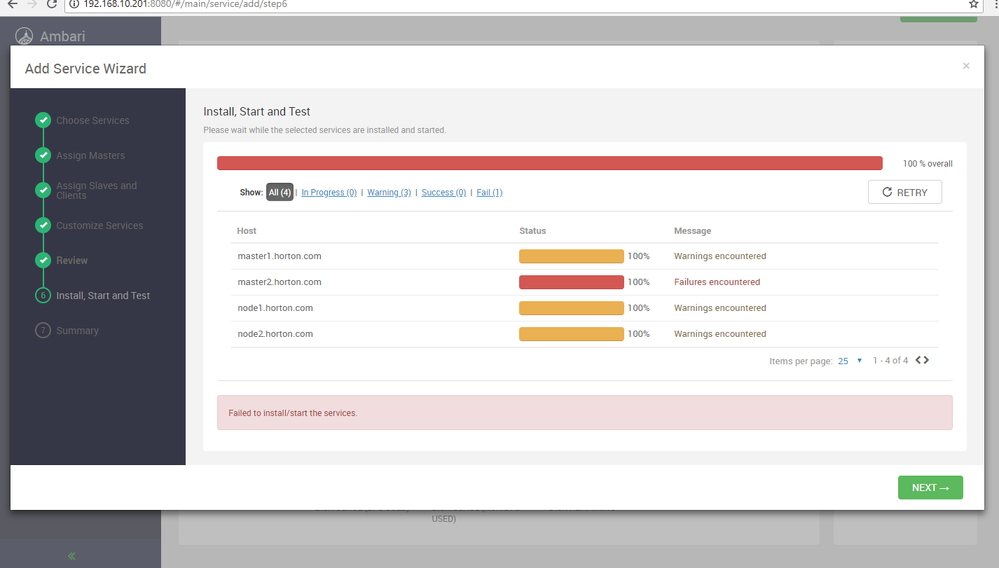
Task: Filter hosts by Fail (1)
Action: click(x=489, y=192)
